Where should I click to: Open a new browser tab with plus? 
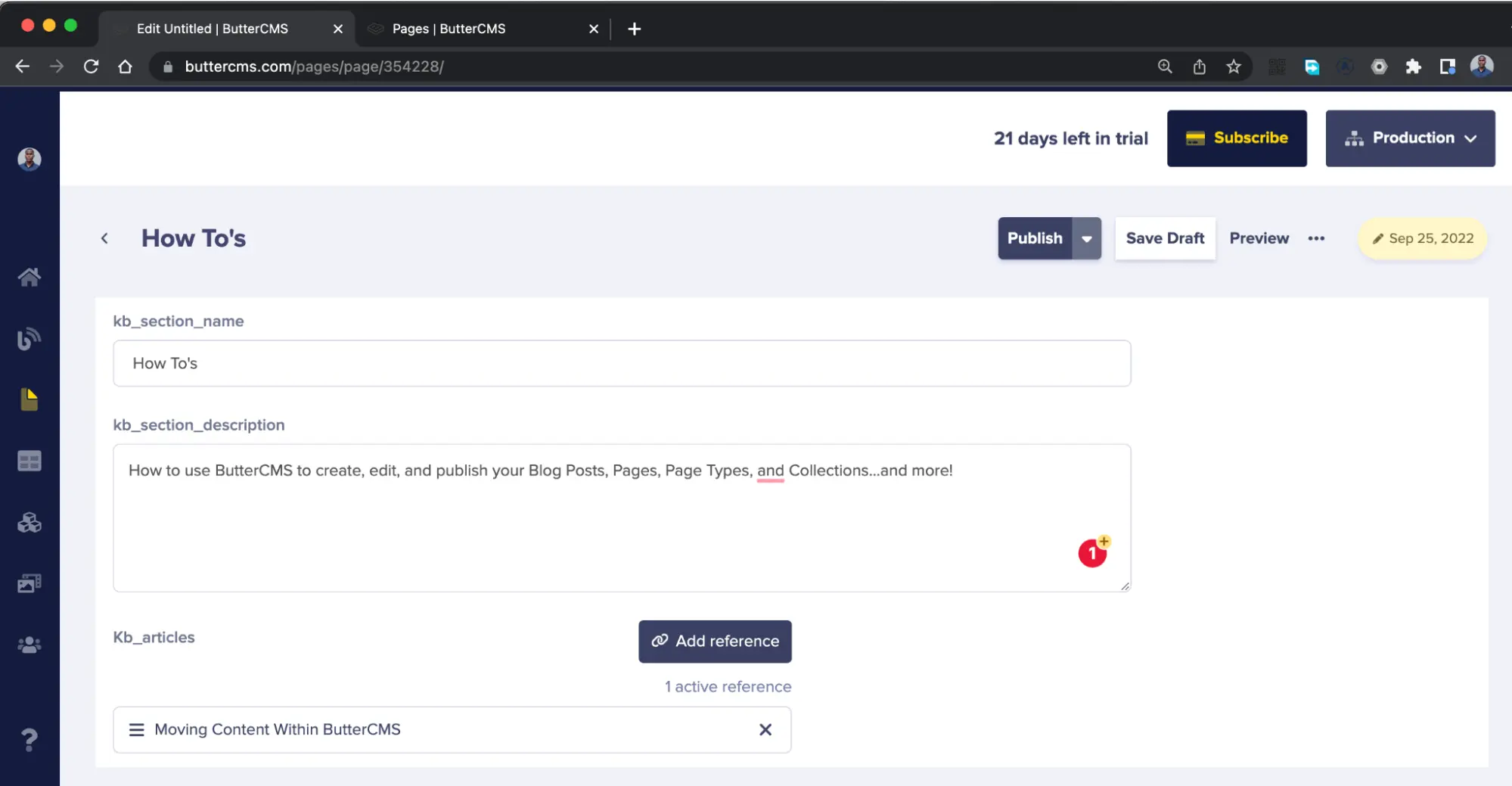click(635, 29)
